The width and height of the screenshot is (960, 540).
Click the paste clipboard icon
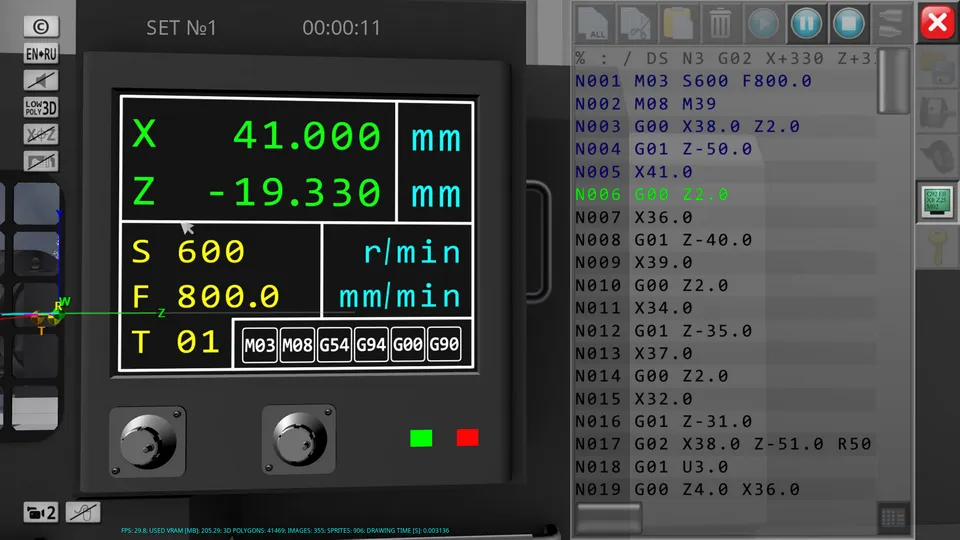click(678, 22)
